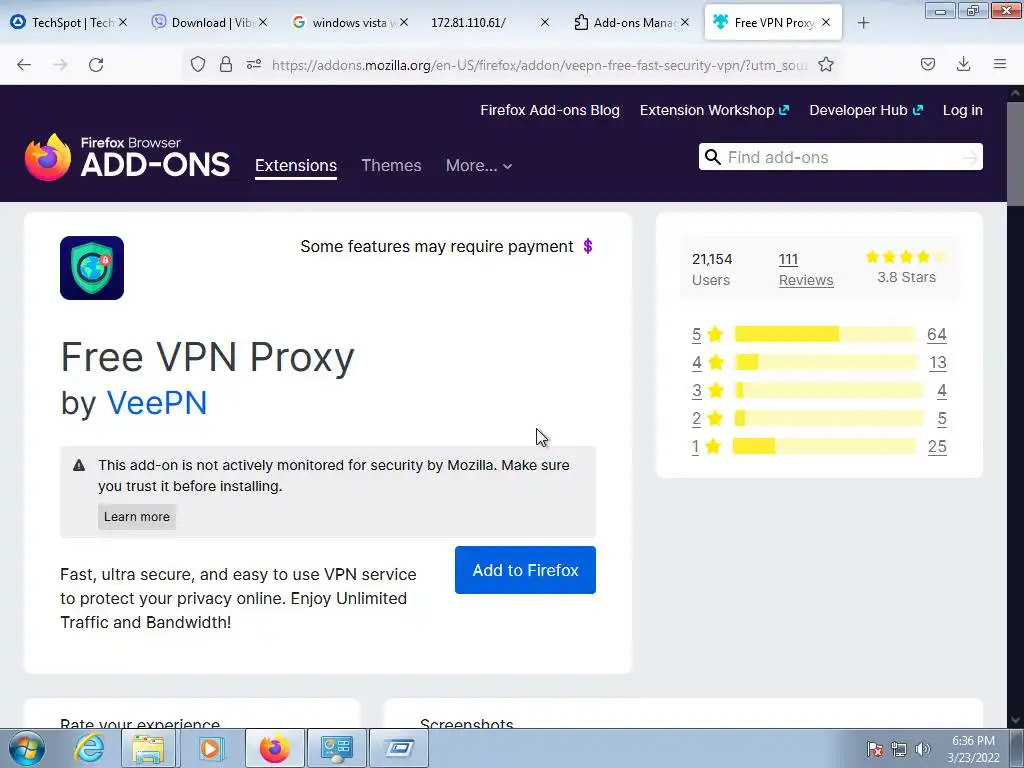Click search magnifier in Find add-ons
Image resolution: width=1024 pixels, height=768 pixels.
pos(713,157)
